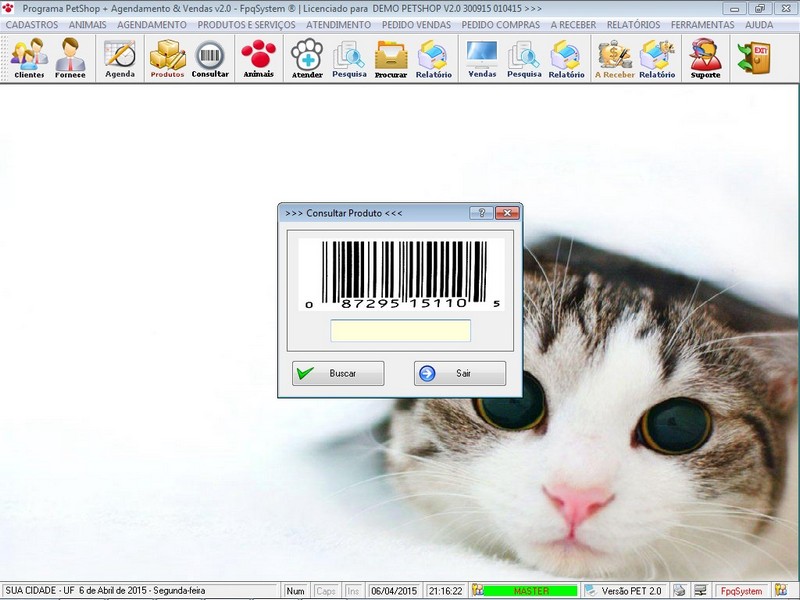Click the green Exit door icon
The image size is (800, 600).
[x=753, y=57]
